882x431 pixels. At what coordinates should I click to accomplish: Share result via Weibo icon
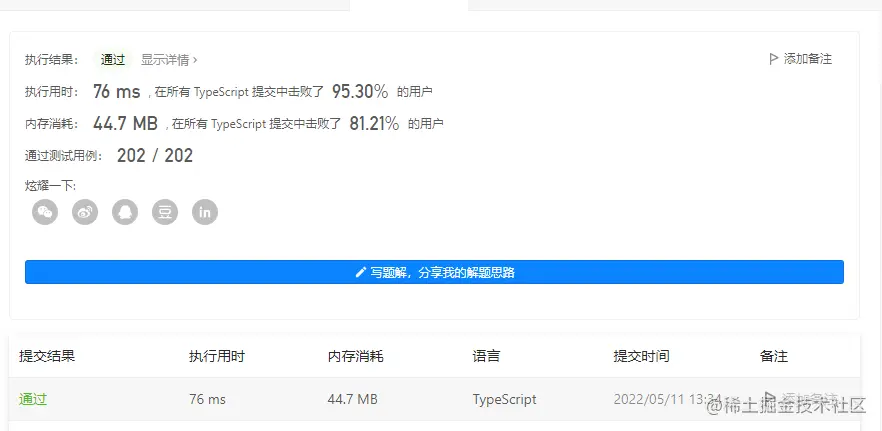[85, 212]
